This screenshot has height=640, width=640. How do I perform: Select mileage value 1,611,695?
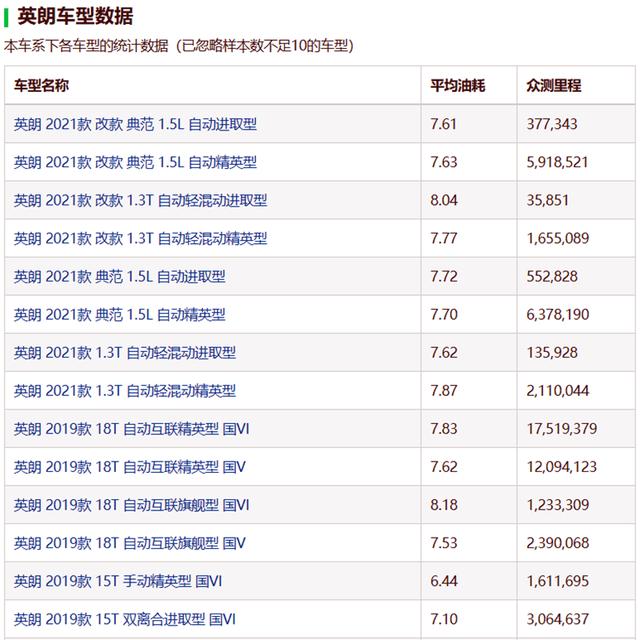pos(558,581)
